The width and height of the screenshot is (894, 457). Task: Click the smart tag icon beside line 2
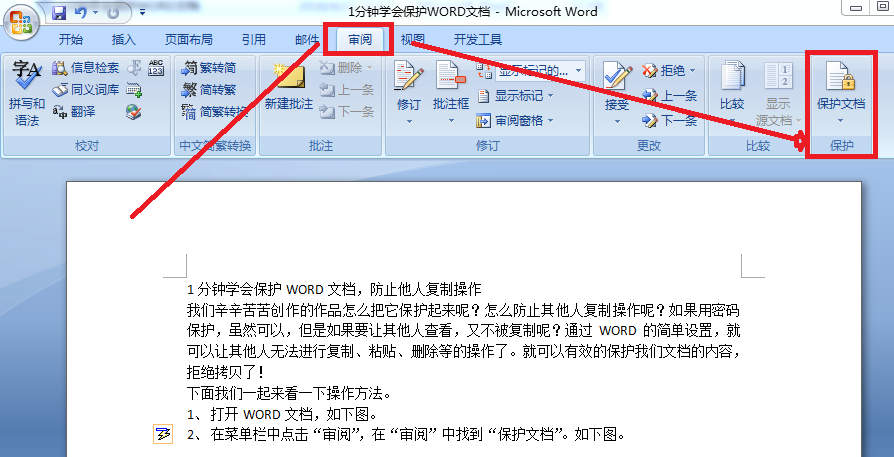(163, 434)
